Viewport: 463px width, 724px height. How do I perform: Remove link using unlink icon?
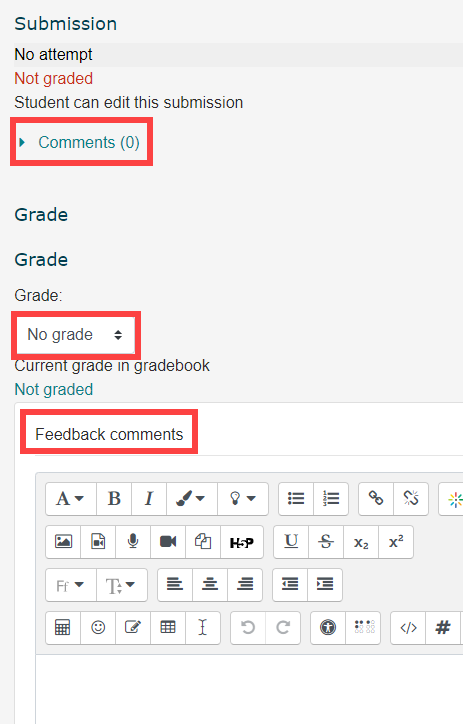pos(411,499)
